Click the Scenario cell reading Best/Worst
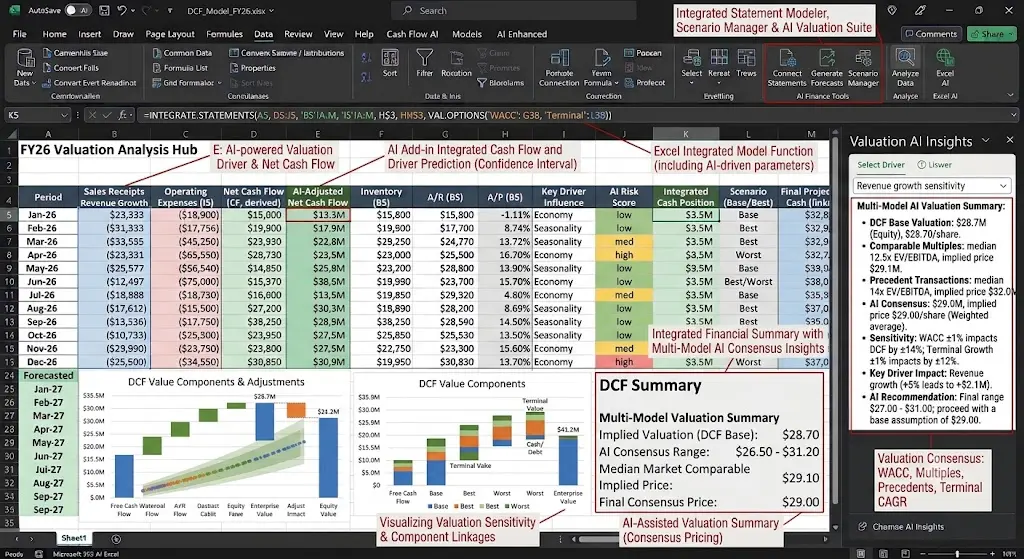Screen dimensions: 1024x559 click(x=748, y=281)
